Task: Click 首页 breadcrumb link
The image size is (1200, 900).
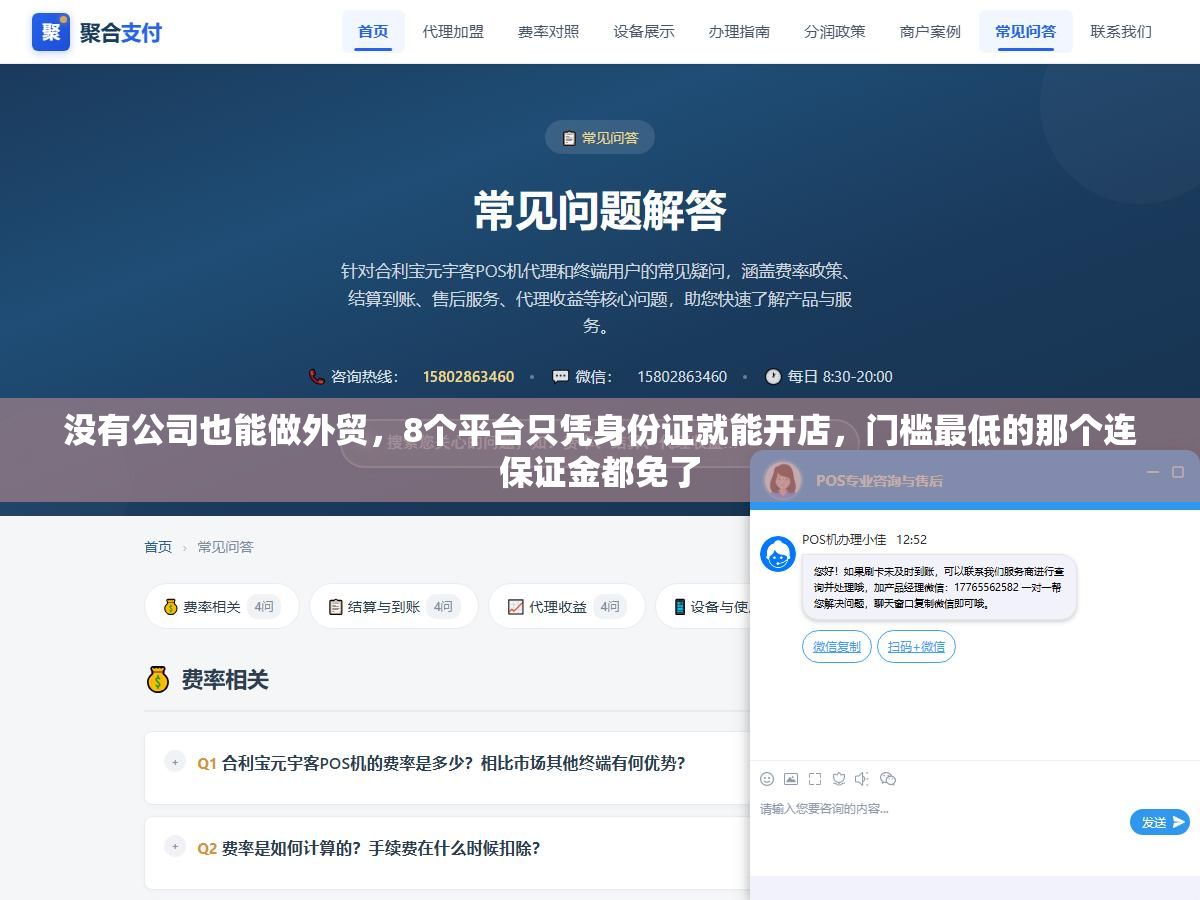Action: (158, 547)
